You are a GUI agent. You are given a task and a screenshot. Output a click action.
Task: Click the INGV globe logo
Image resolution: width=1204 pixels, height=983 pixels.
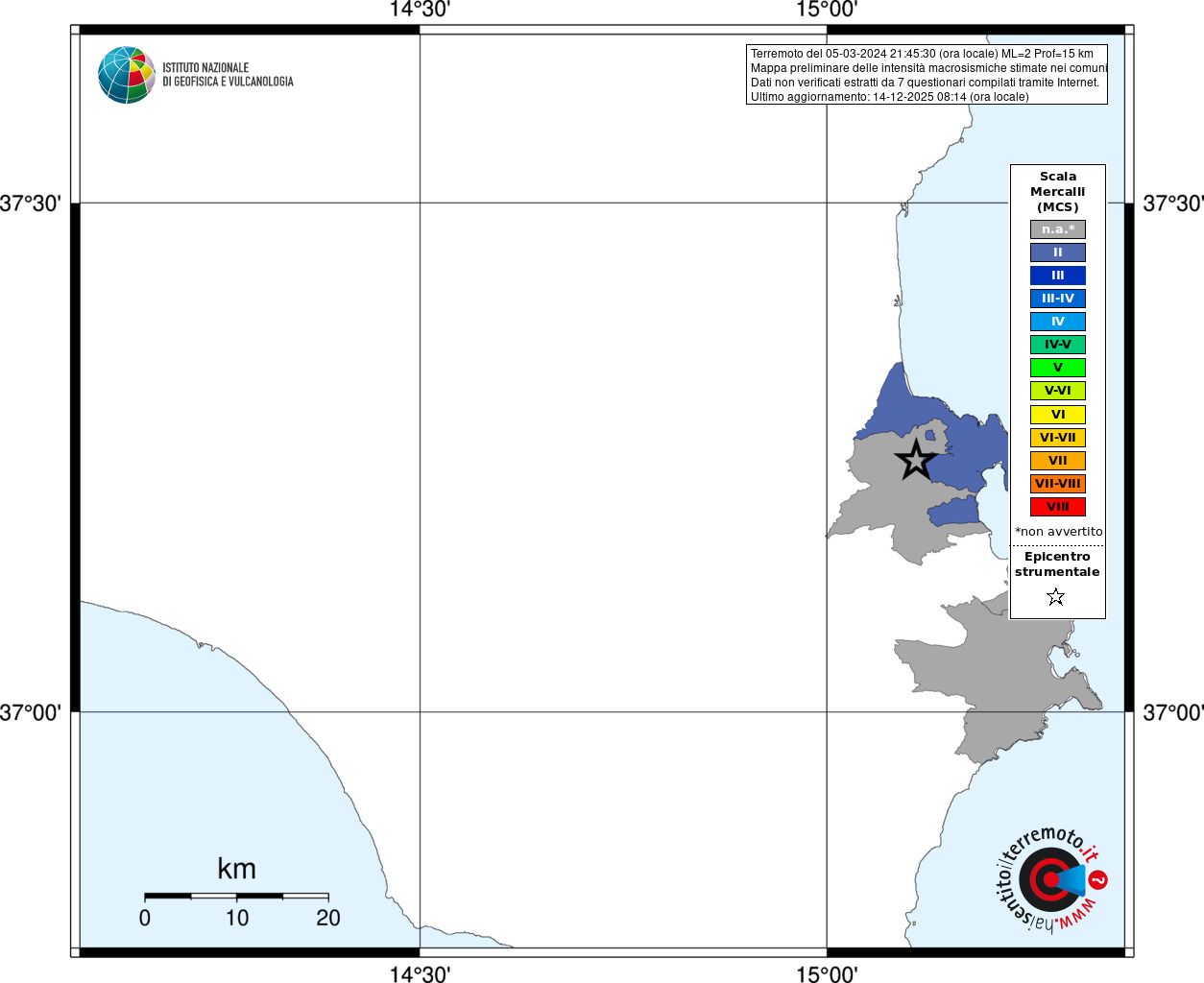tap(127, 75)
